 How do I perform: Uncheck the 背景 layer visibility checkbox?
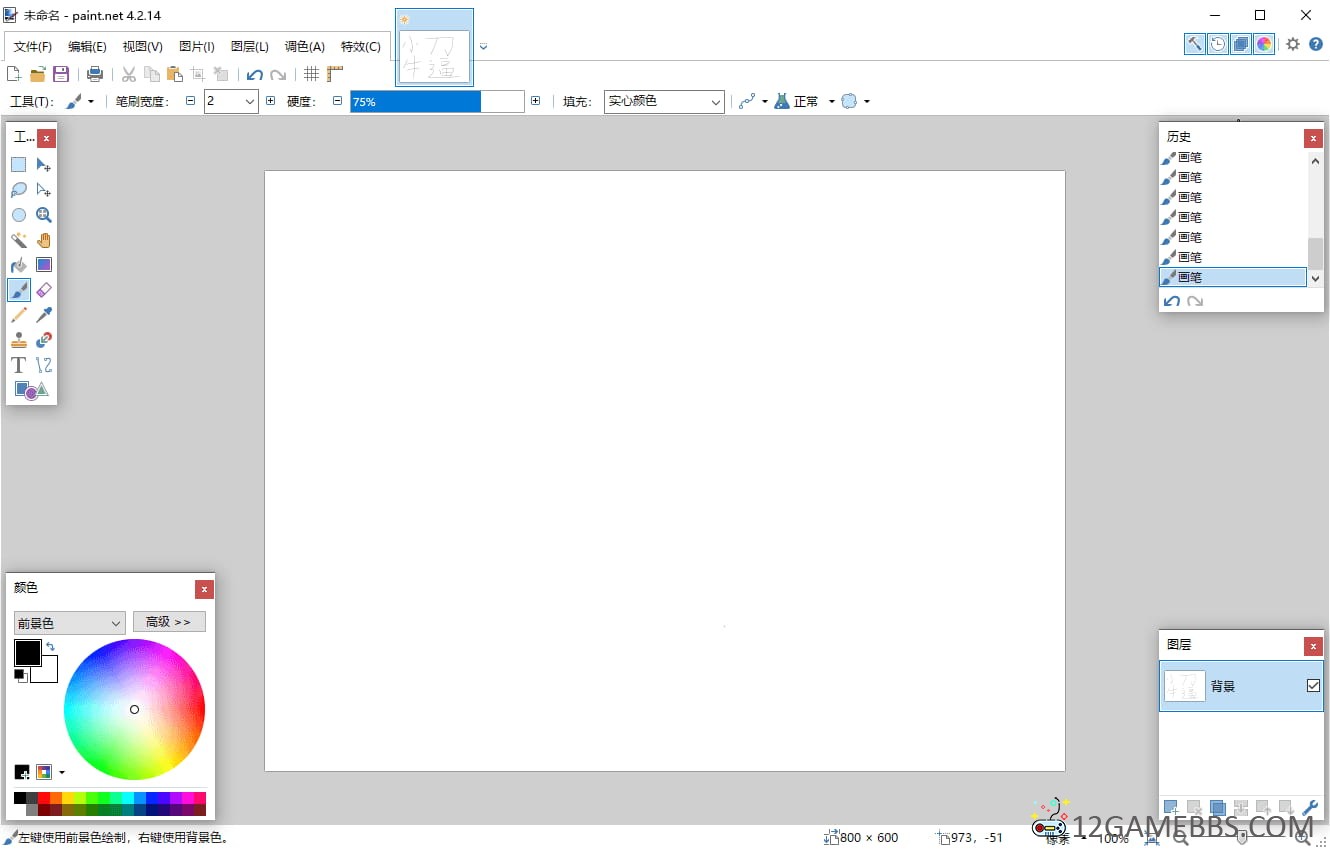pos(1314,686)
